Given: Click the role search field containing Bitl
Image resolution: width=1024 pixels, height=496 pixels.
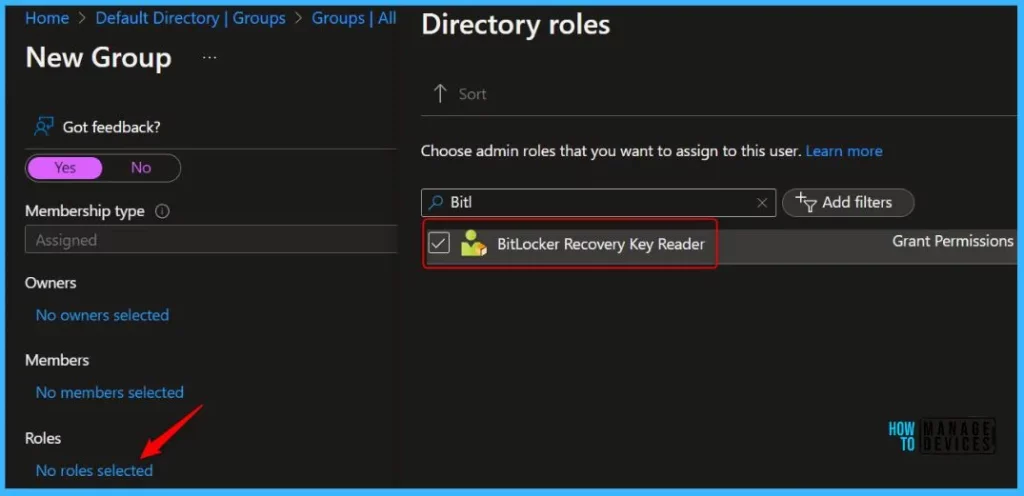Looking at the screenshot, I should (x=598, y=202).
